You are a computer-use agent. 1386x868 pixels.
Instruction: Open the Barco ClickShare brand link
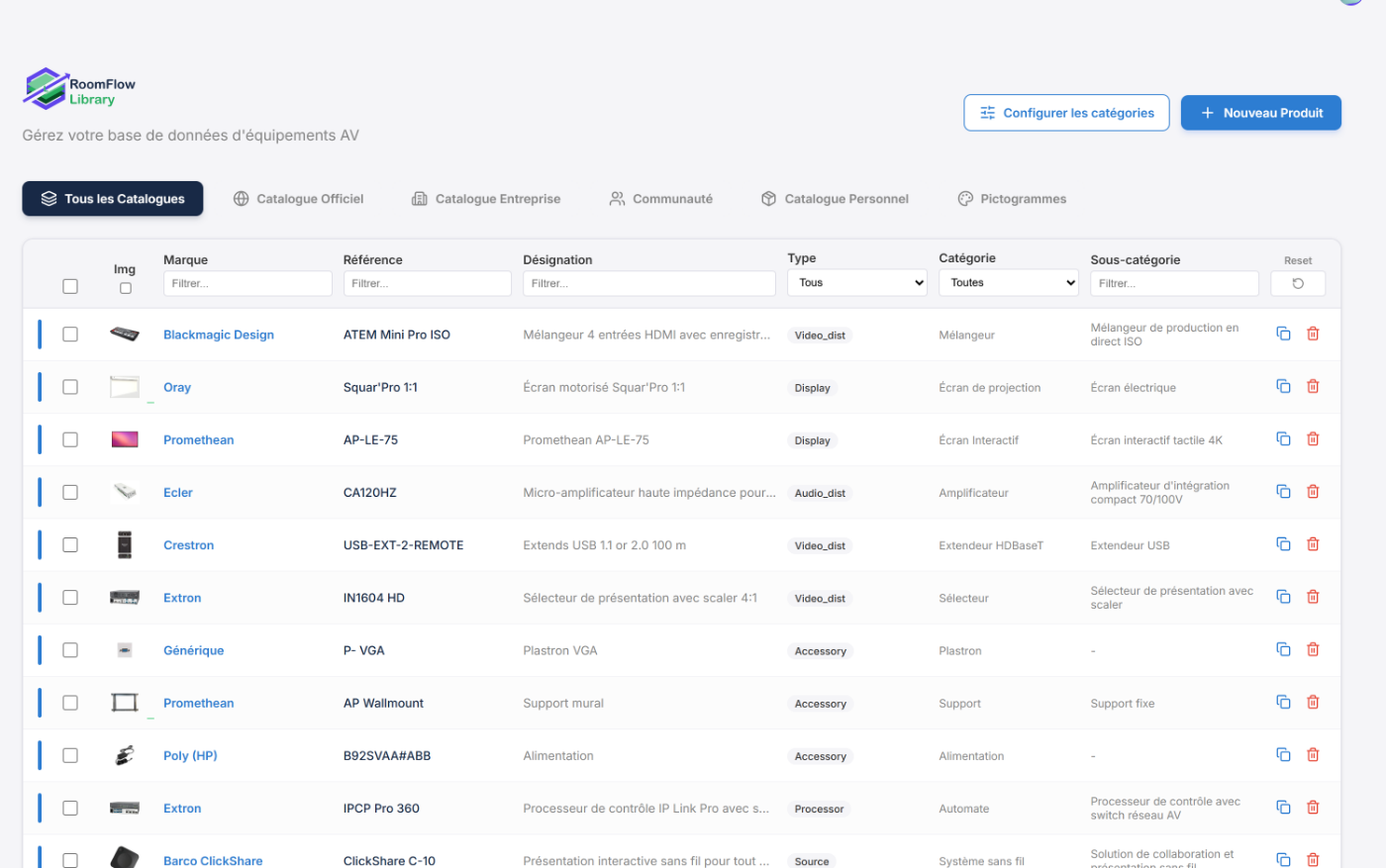point(213,860)
